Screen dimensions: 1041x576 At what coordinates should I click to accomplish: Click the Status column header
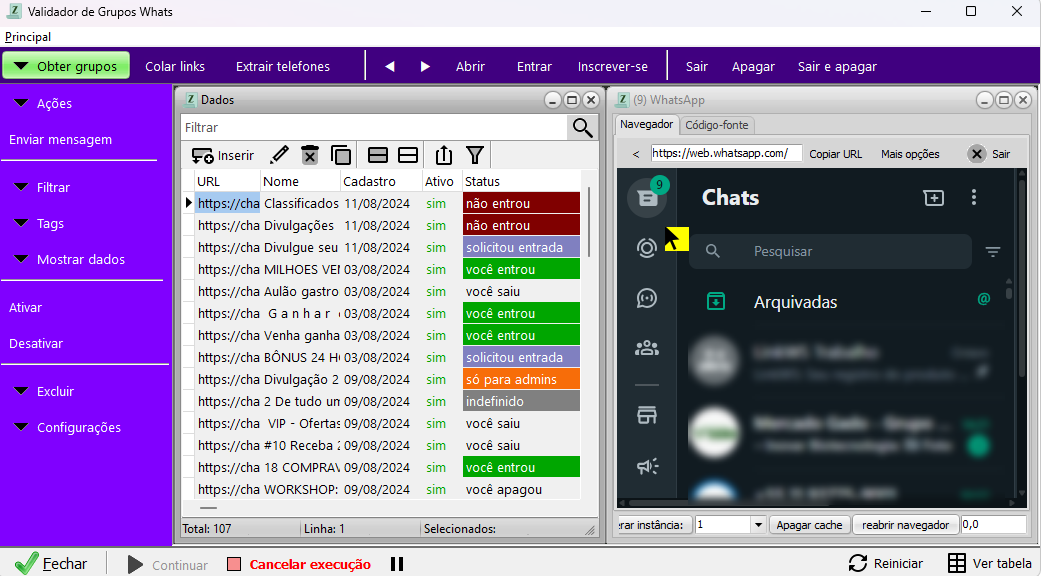point(521,181)
